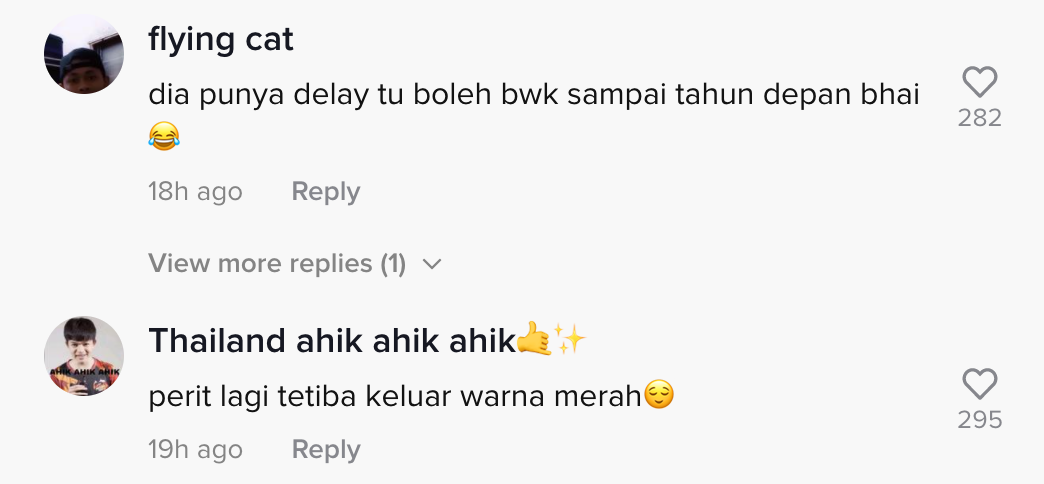Click the 282 likes count
1044x484 pixels.
pos(979,118)
